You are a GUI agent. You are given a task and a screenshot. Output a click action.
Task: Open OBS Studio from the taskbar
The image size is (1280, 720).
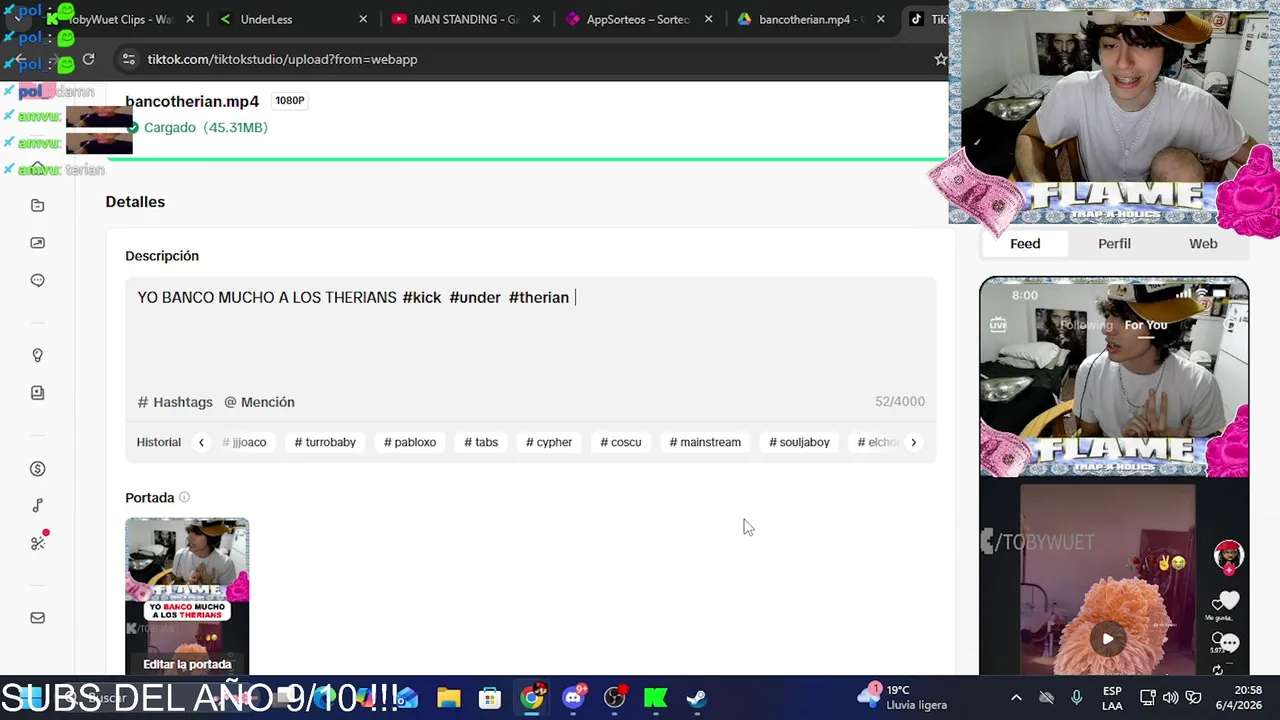point(615,697)
